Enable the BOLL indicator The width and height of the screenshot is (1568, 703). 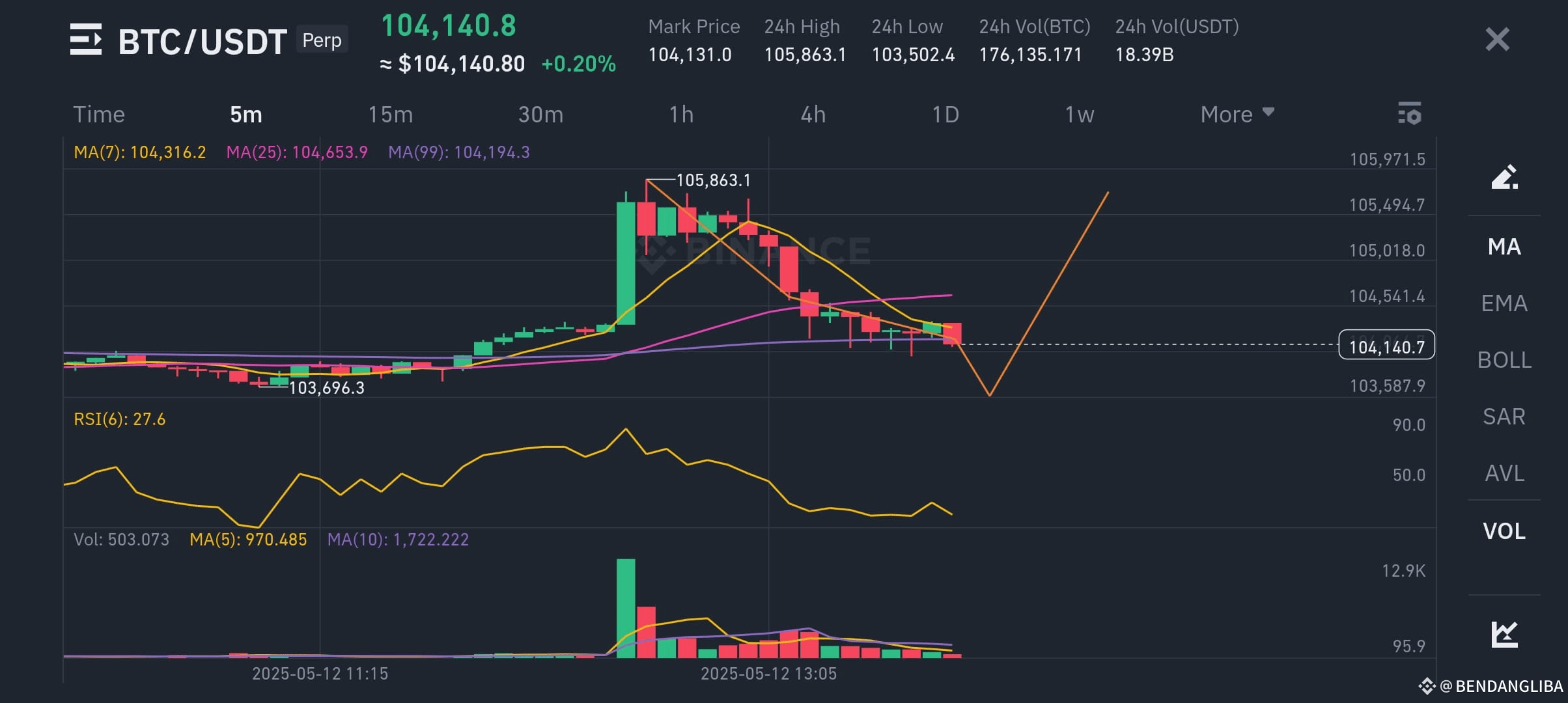click(1504, 360)
